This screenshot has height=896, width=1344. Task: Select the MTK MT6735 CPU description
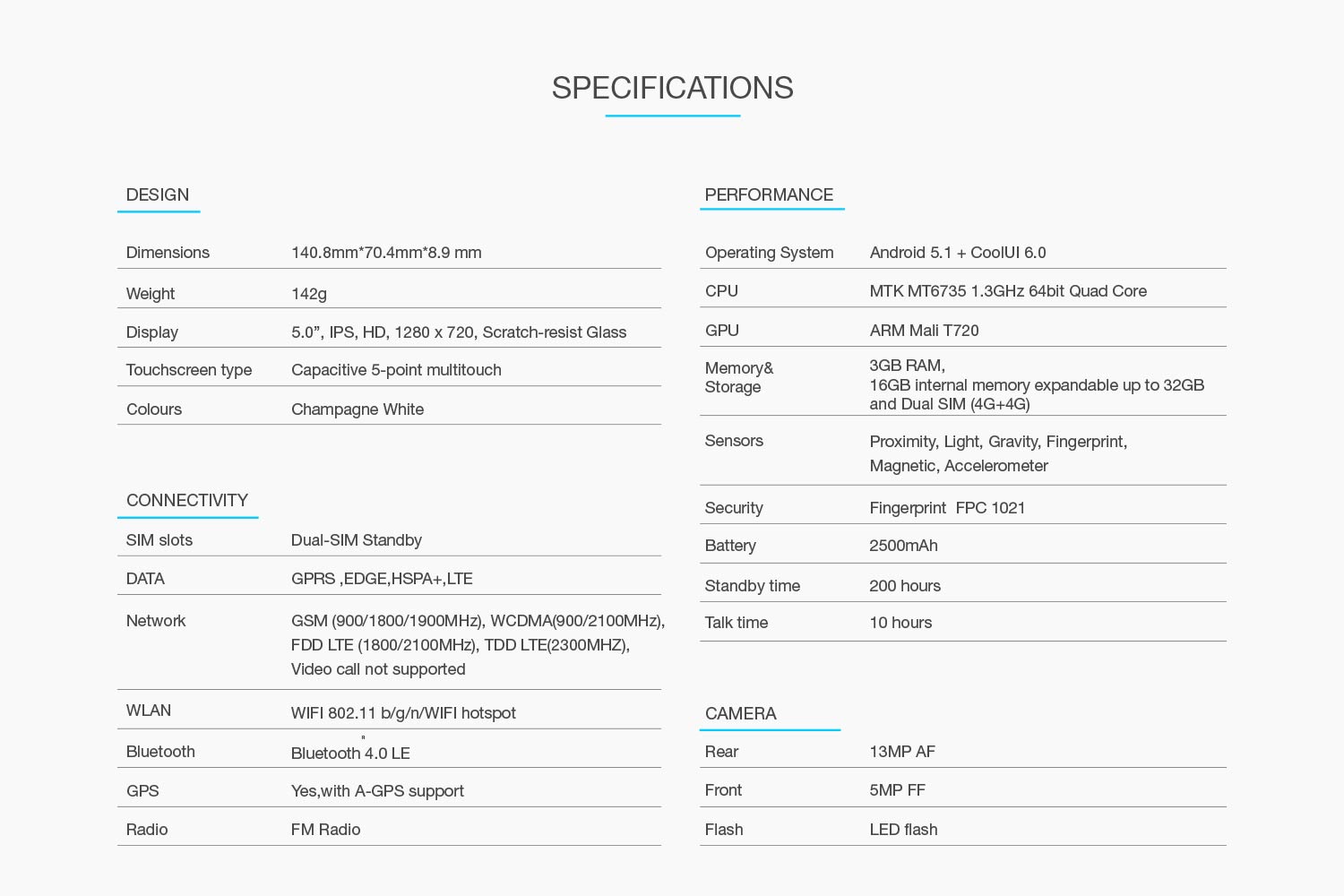pos(1008,291)
